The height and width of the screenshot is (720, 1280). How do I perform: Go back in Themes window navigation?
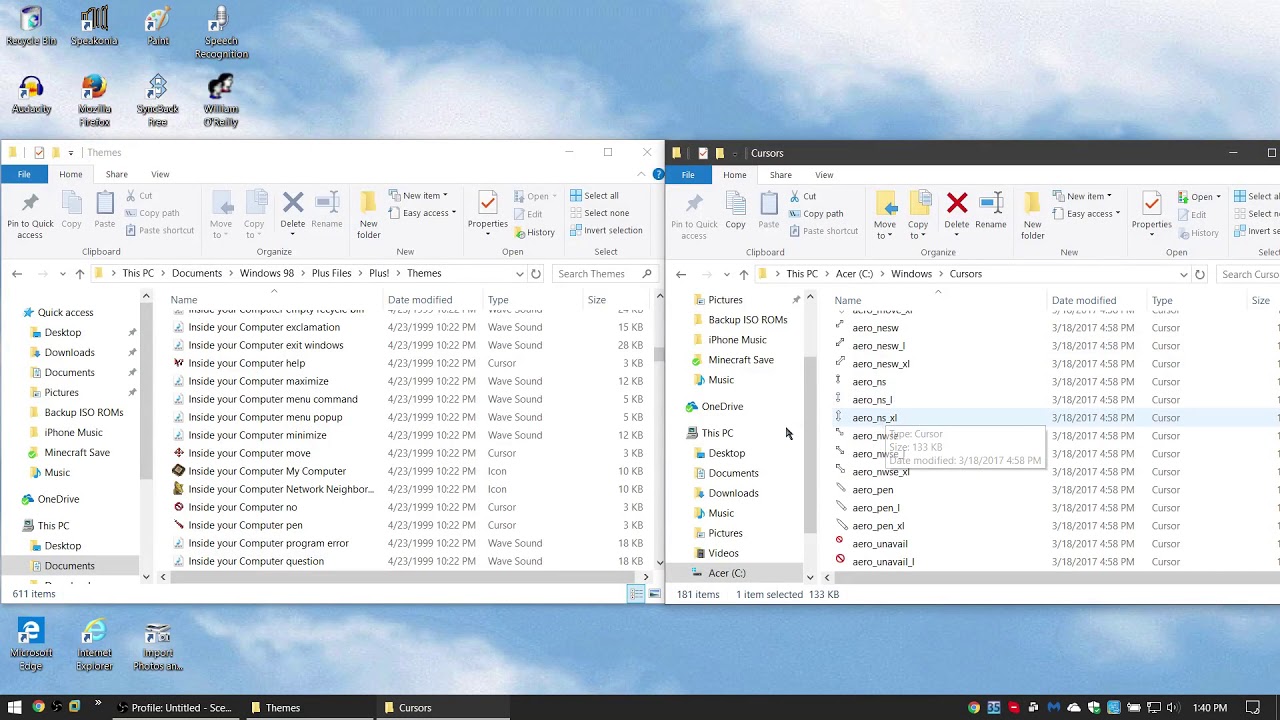tap(17, 273)
